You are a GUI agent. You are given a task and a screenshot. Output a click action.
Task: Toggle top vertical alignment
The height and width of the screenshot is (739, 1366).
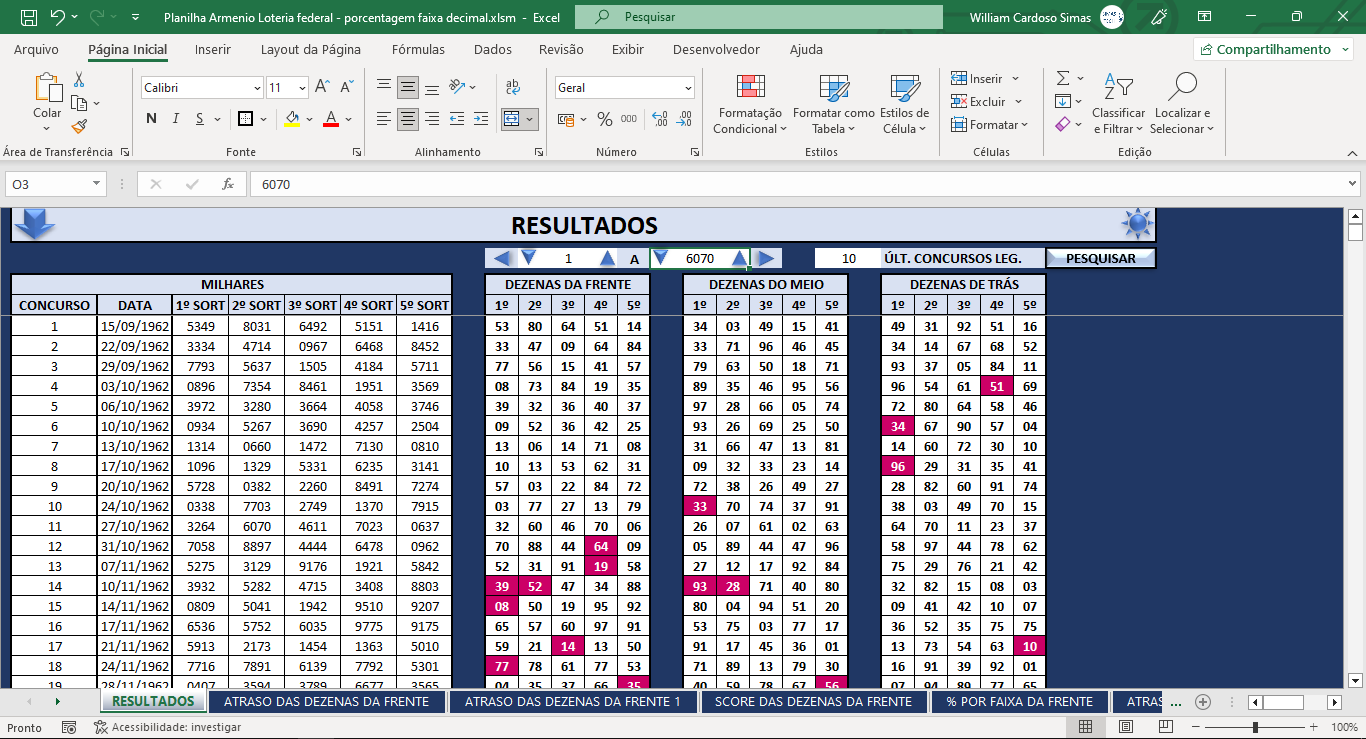[383, 88]
